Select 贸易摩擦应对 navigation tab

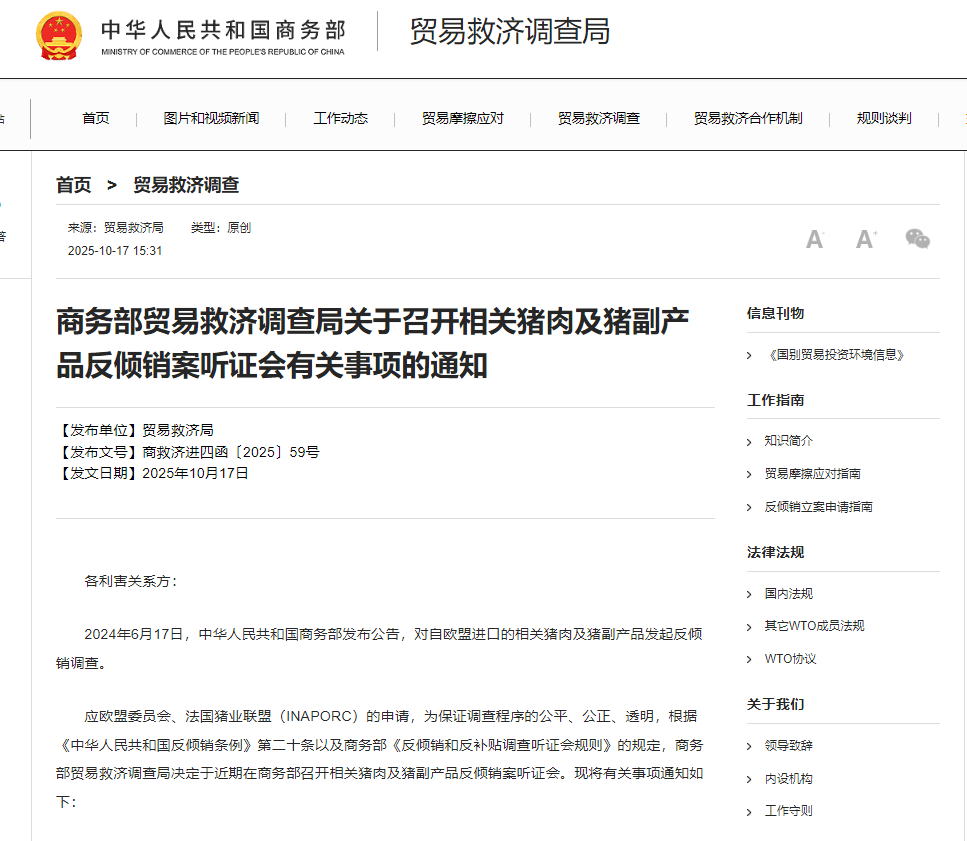[463, 118]
